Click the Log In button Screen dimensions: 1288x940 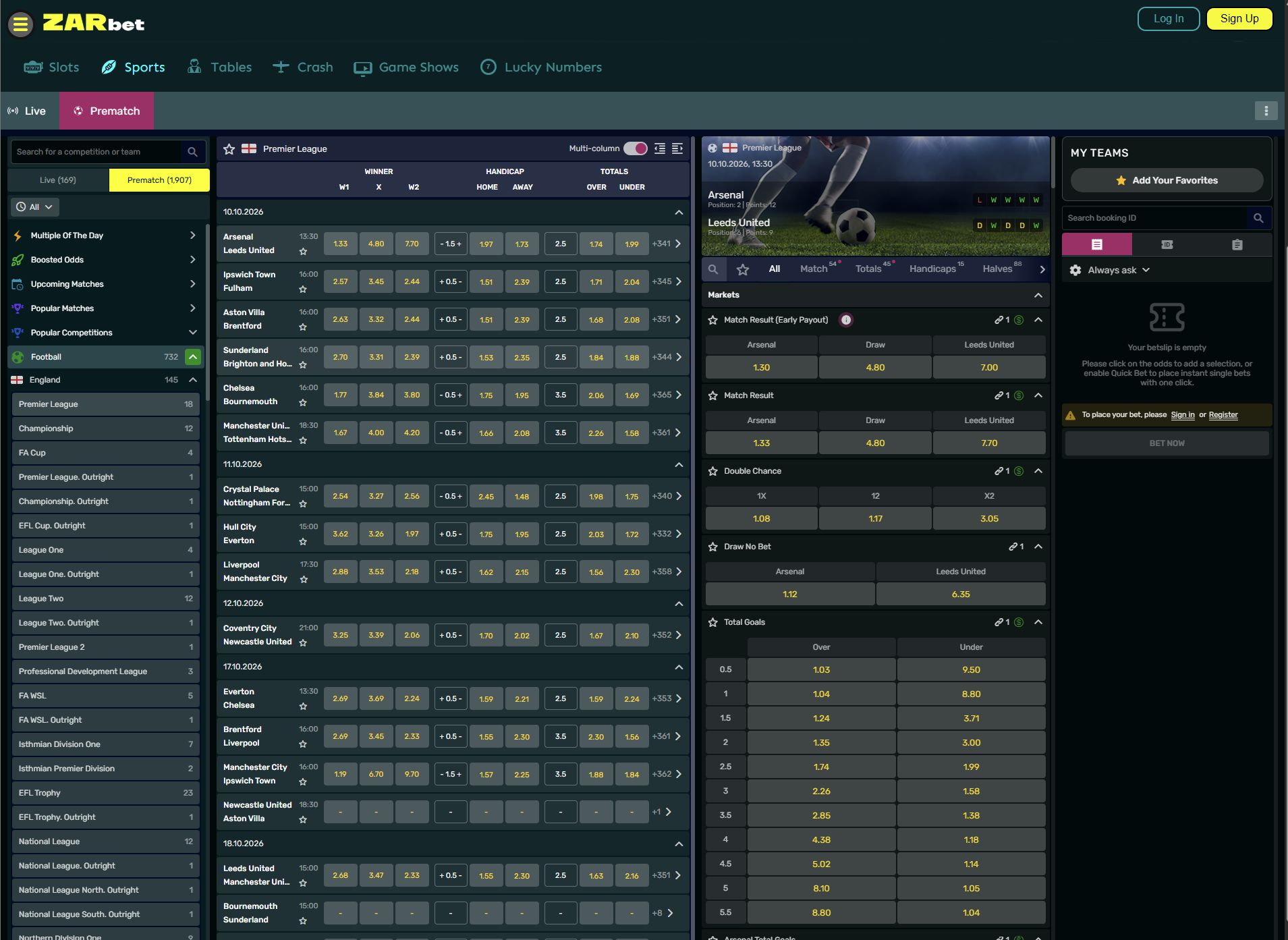tap(1169, 19)
